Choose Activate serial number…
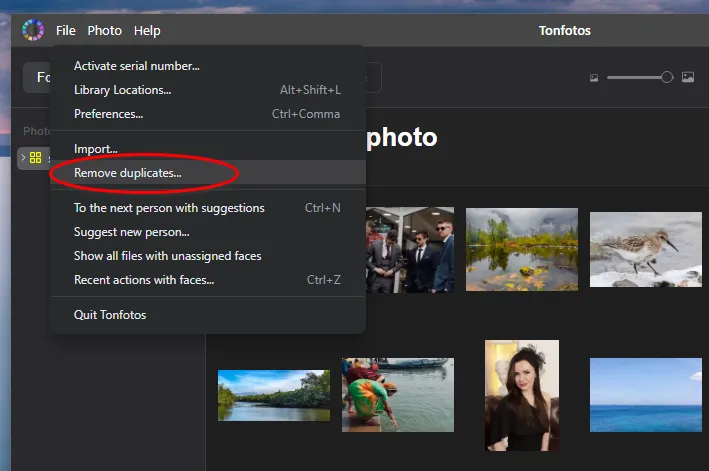This screenshot has width=709, height=471. [x=208, y=66]
